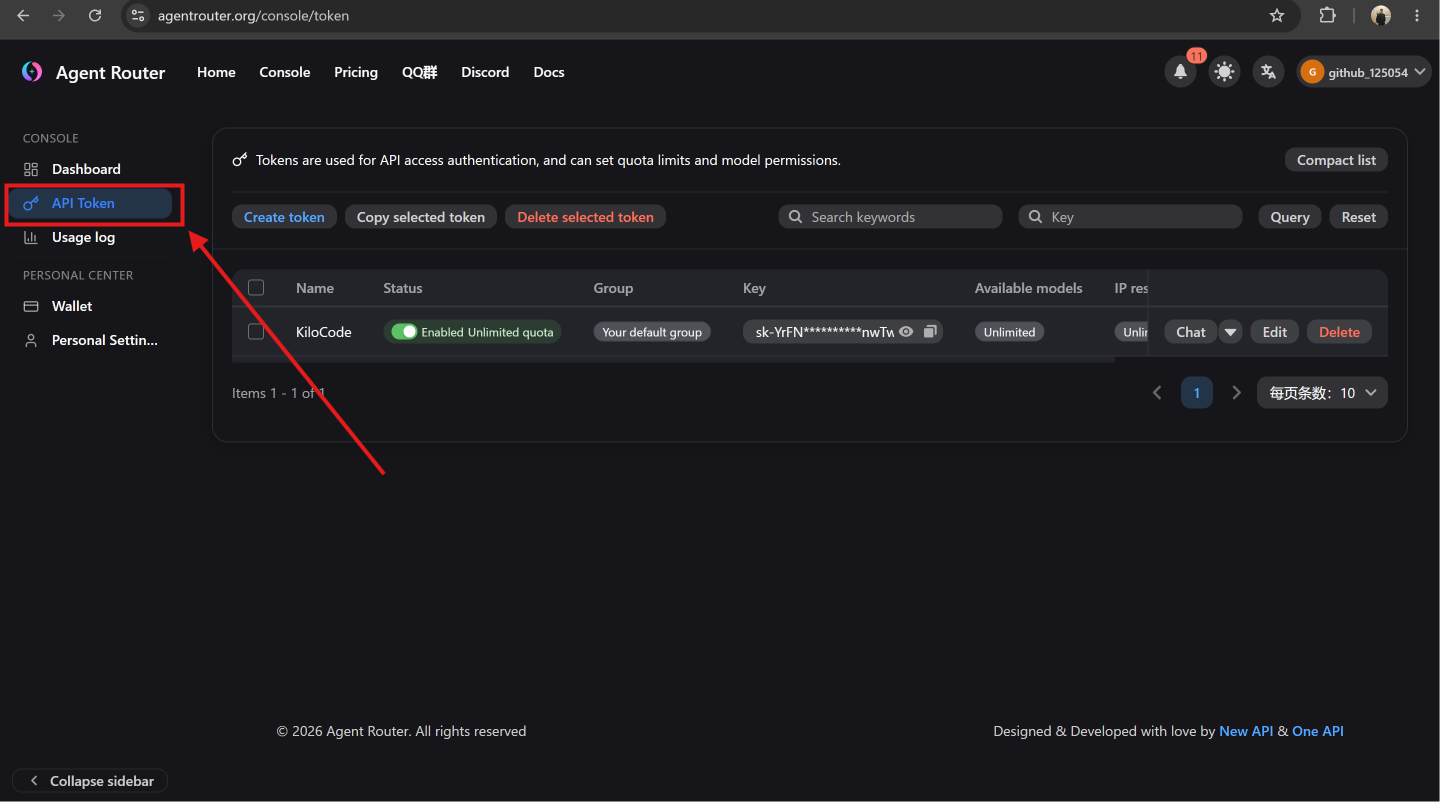Click the Agent Router logo icon

(32, 72)
